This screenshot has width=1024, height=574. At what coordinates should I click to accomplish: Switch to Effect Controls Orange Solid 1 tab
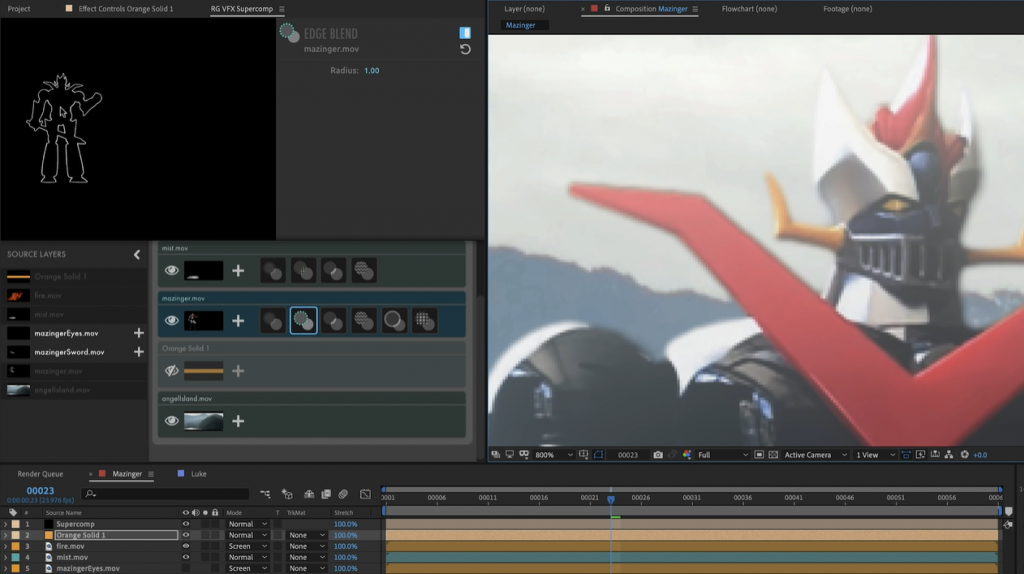(125, 8)
